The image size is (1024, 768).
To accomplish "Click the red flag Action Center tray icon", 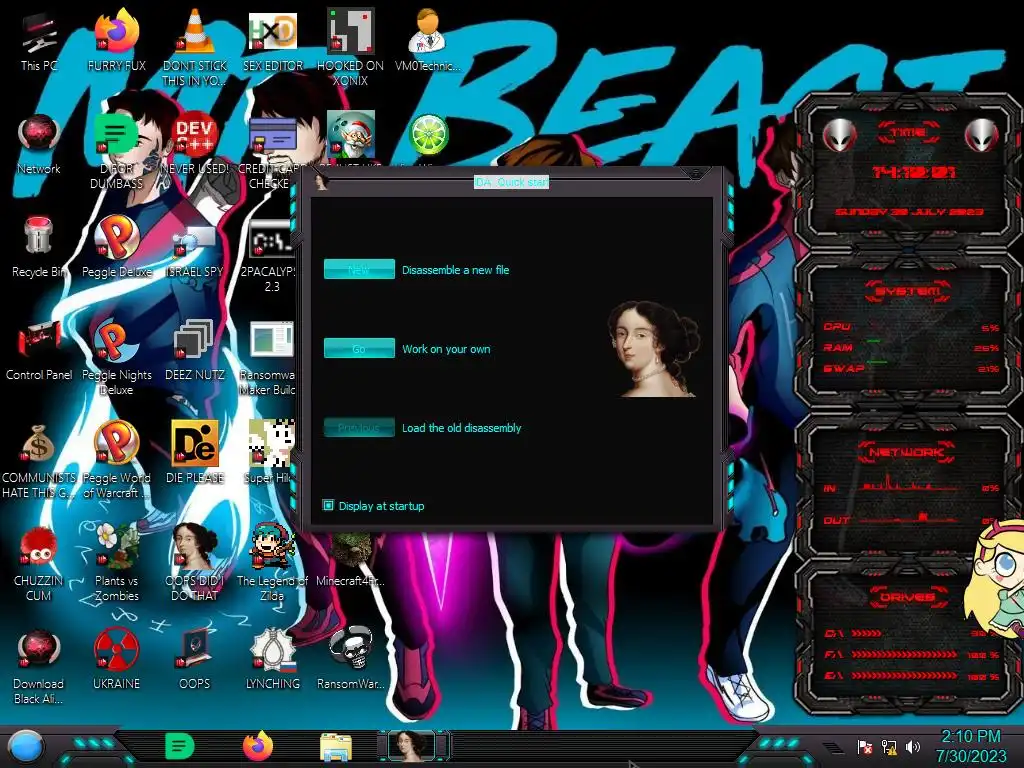I will click(865, 747).
